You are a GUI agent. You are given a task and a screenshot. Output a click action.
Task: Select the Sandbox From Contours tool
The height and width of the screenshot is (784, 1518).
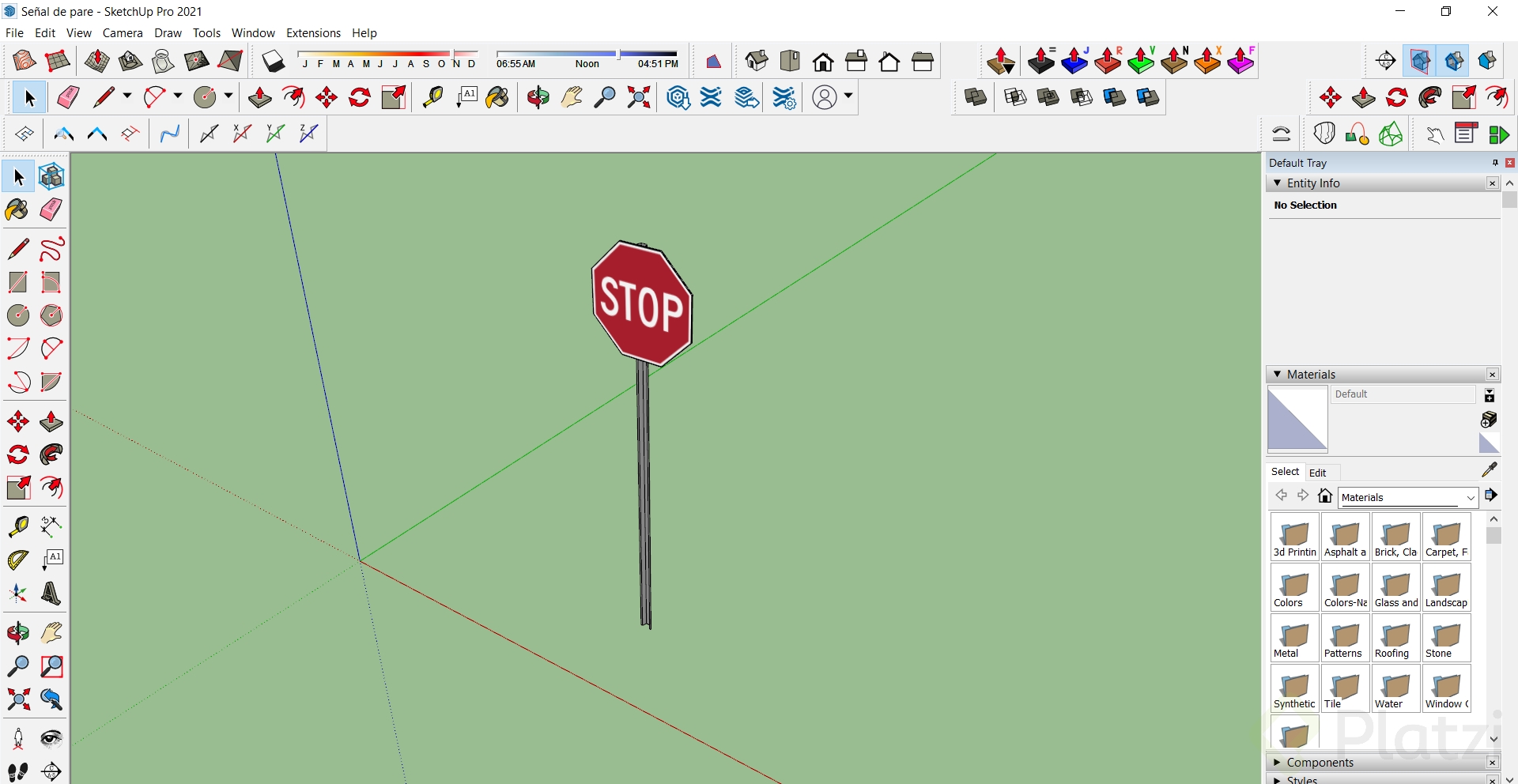coord(24,61)
